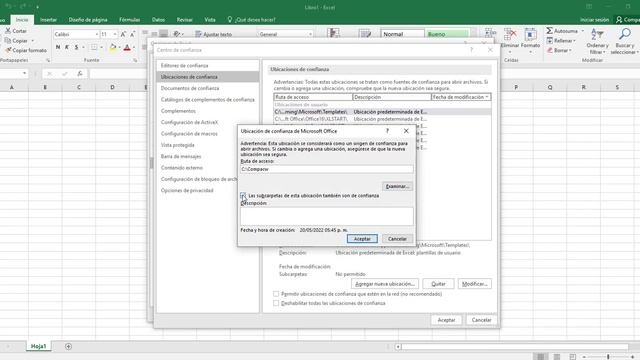Click Aceptar in Ubicación de confianza dialog

coord(362,239)
